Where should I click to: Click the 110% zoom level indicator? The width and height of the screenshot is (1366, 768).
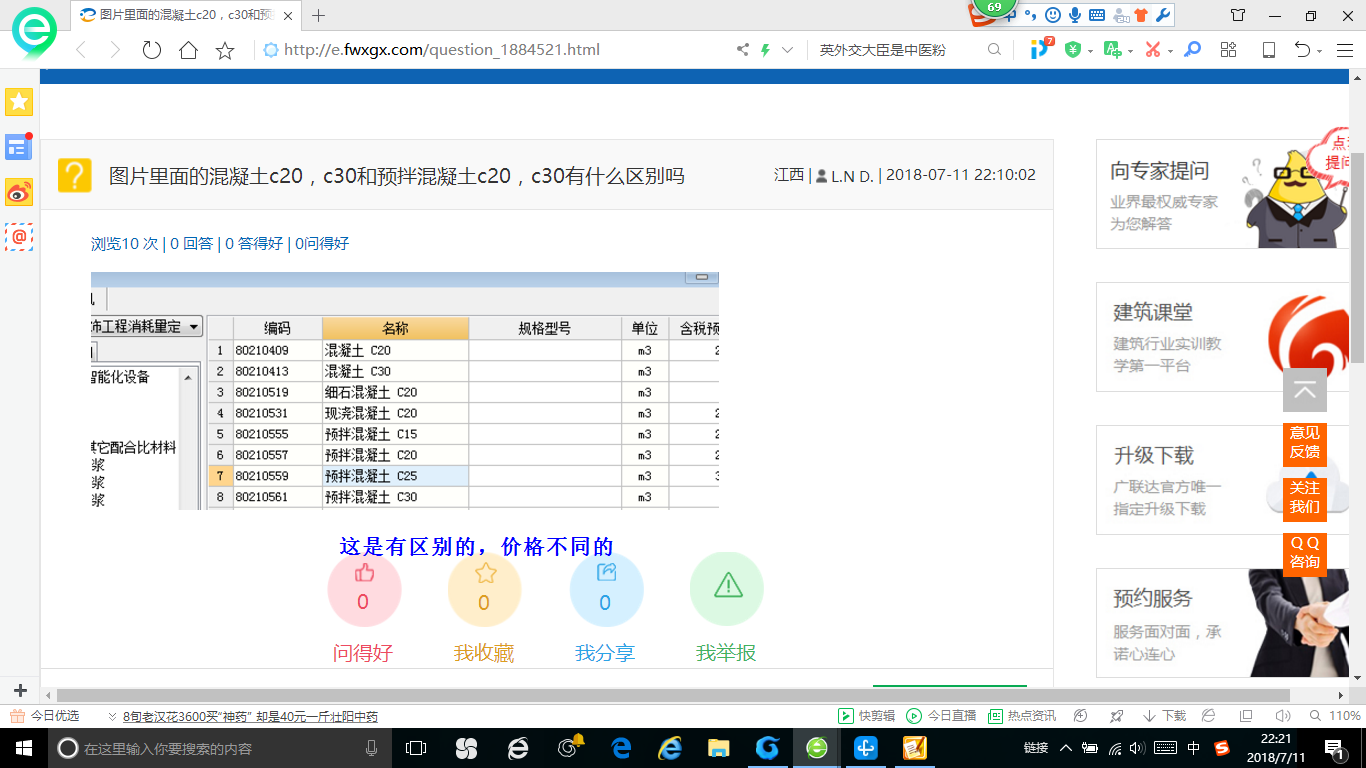[x=1337, y=716]
